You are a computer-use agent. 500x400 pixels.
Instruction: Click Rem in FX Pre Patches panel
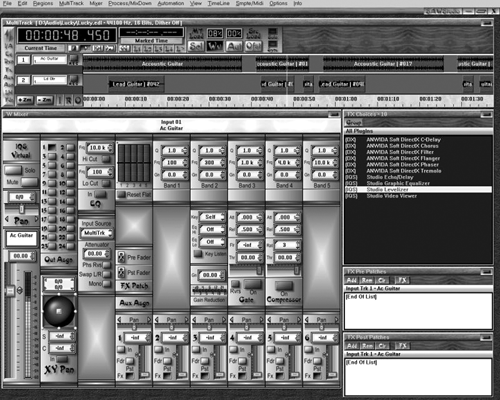click(367, 280)
